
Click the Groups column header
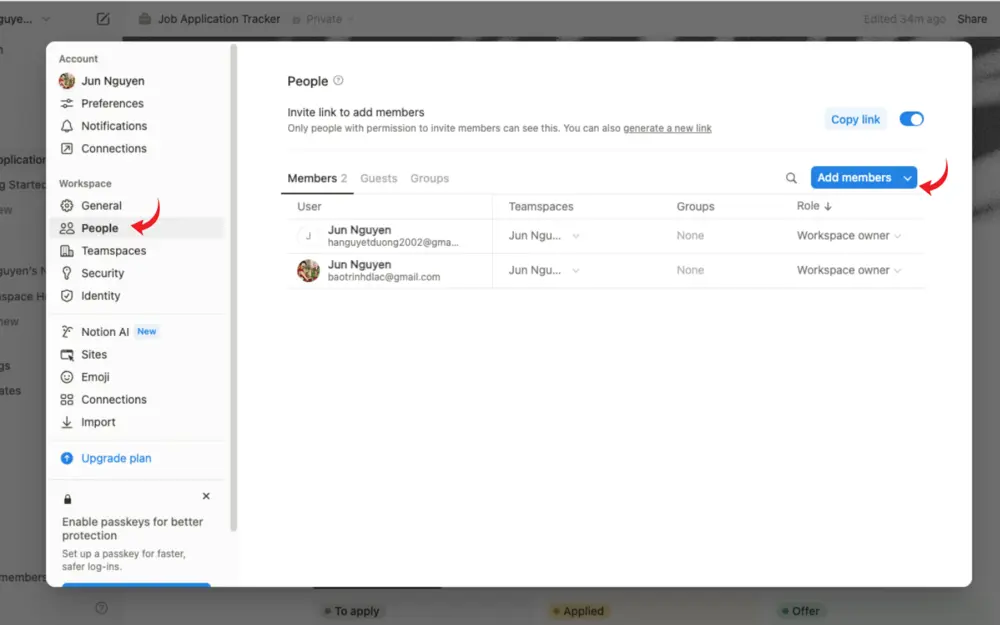tap(695, 207)
